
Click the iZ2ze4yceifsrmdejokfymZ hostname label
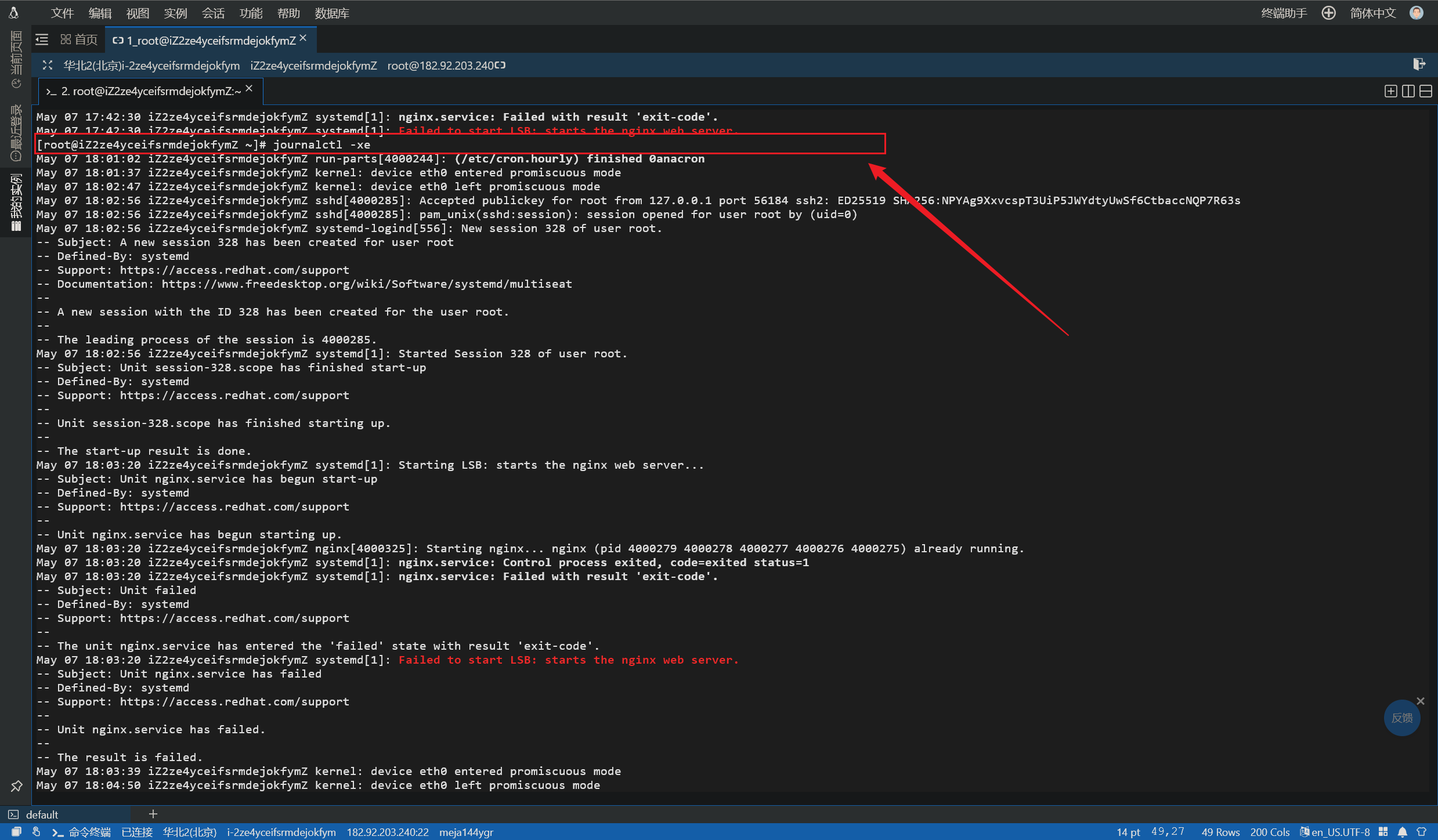pos(313,66)
